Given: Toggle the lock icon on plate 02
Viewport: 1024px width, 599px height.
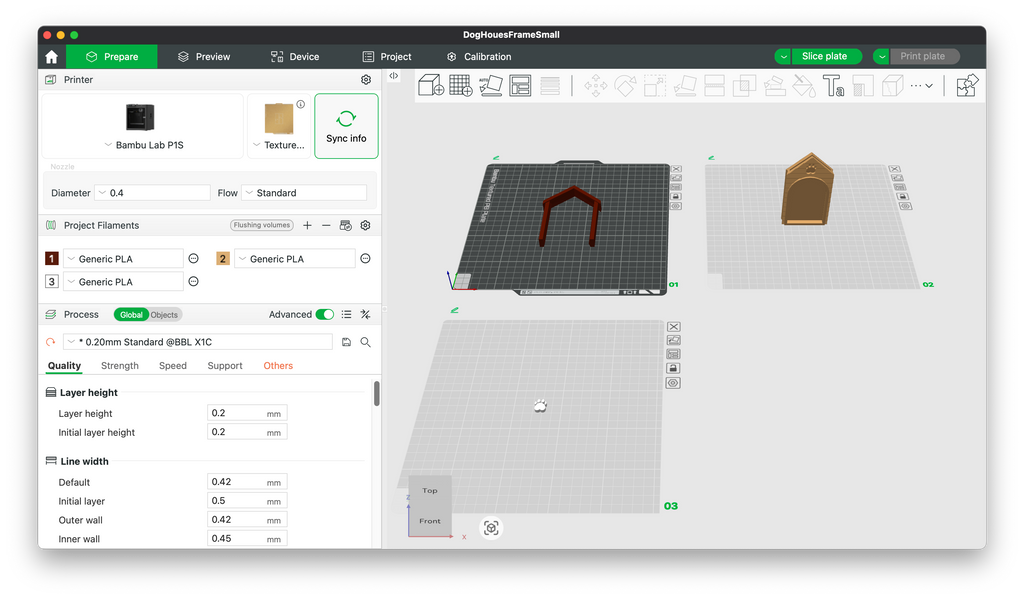Looking at the screenshot, I should [903, 196].
